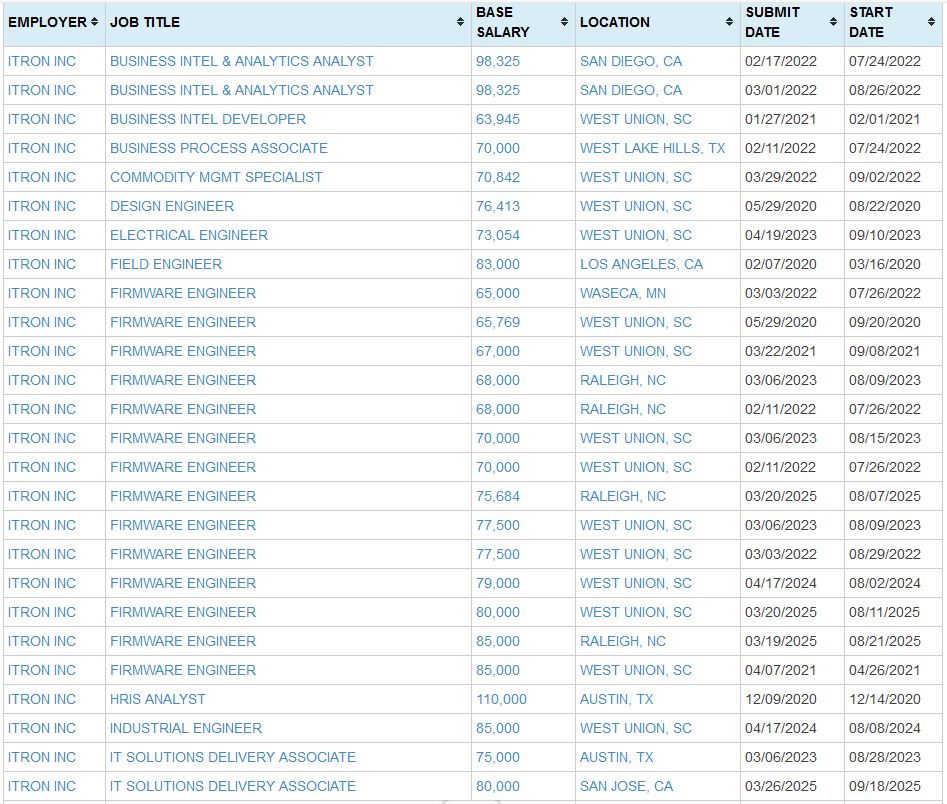Viewport: 947px width, 804px height.
Task: Select submit date 03/26/2025
Action: 780,786
